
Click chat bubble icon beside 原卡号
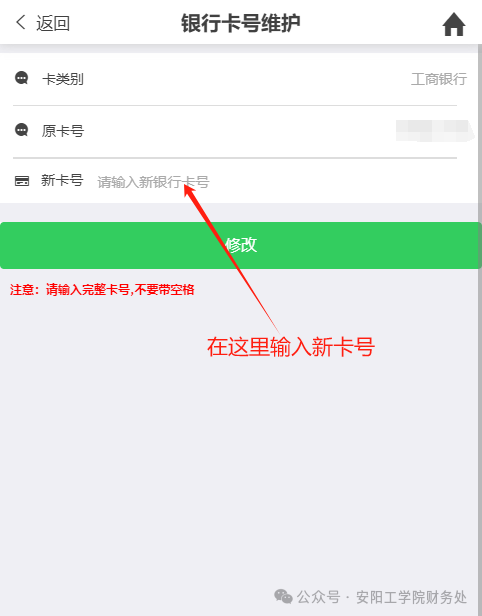[22, 130]
